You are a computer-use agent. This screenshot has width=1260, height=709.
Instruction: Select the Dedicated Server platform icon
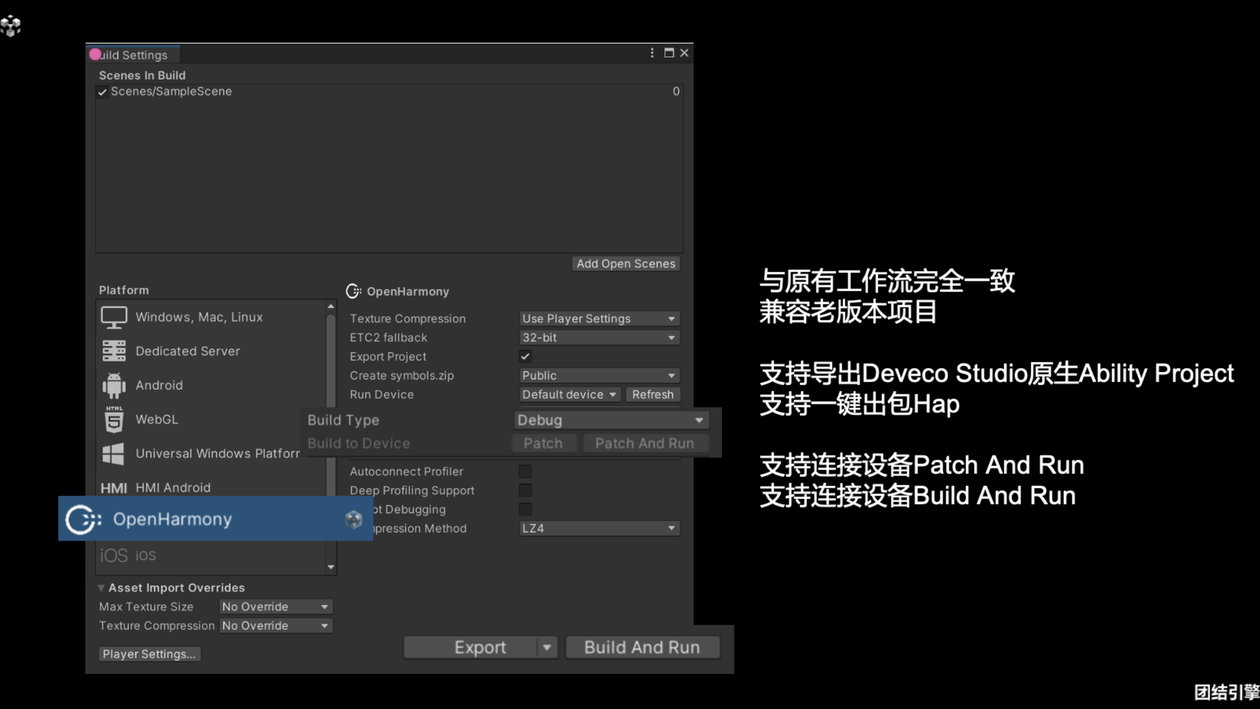pyautogui.click(x=112, y=351)
